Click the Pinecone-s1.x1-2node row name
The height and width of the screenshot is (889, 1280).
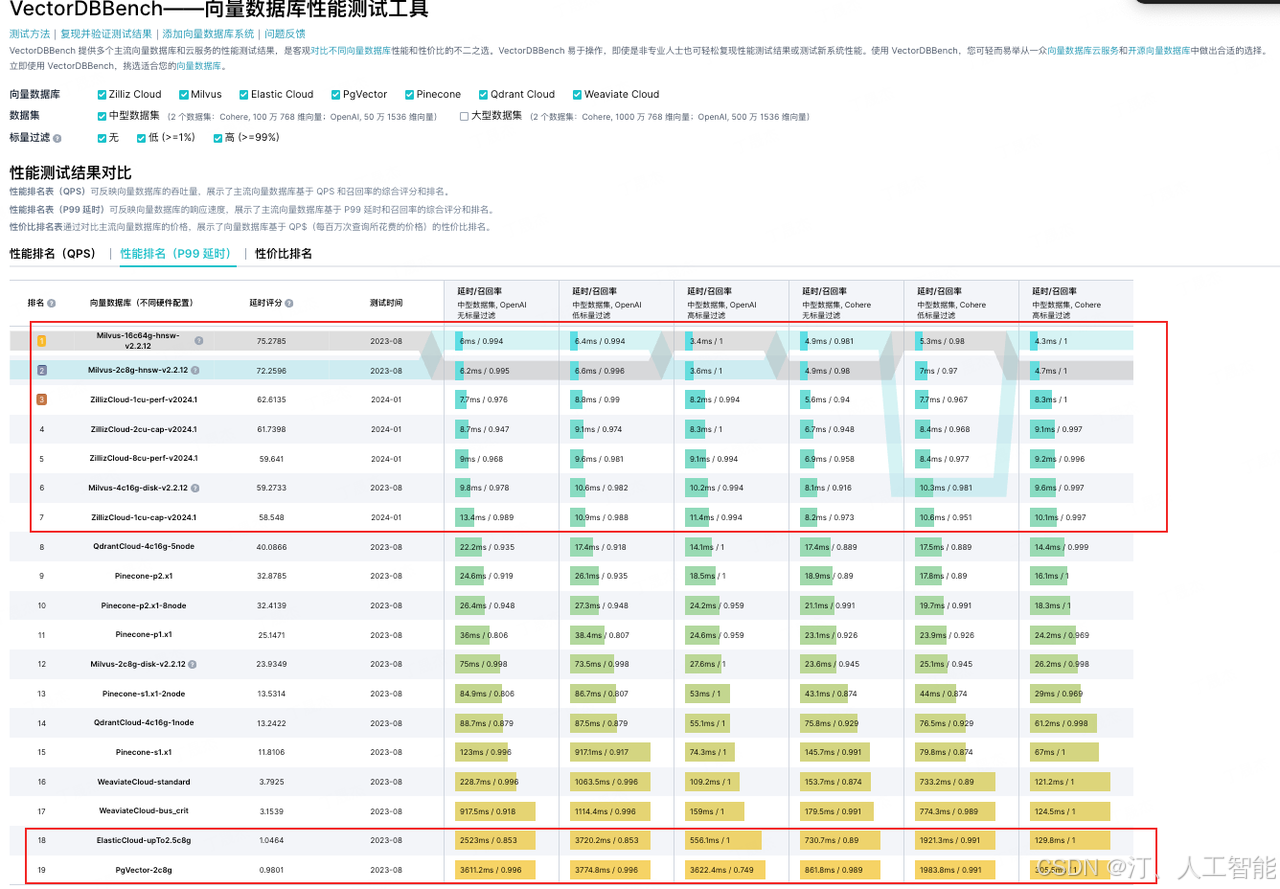(x=143, y=694)
